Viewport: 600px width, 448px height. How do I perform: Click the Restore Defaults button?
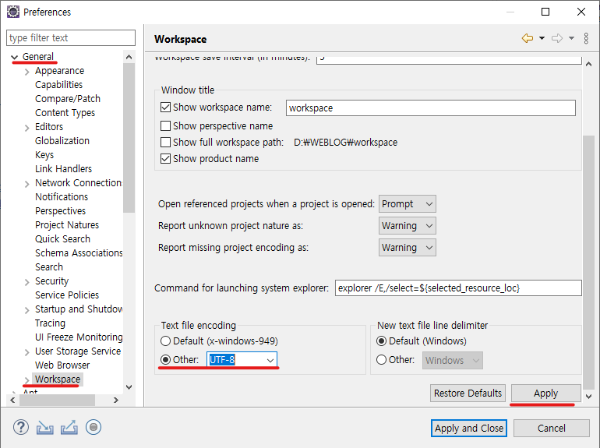coord(468,393)
